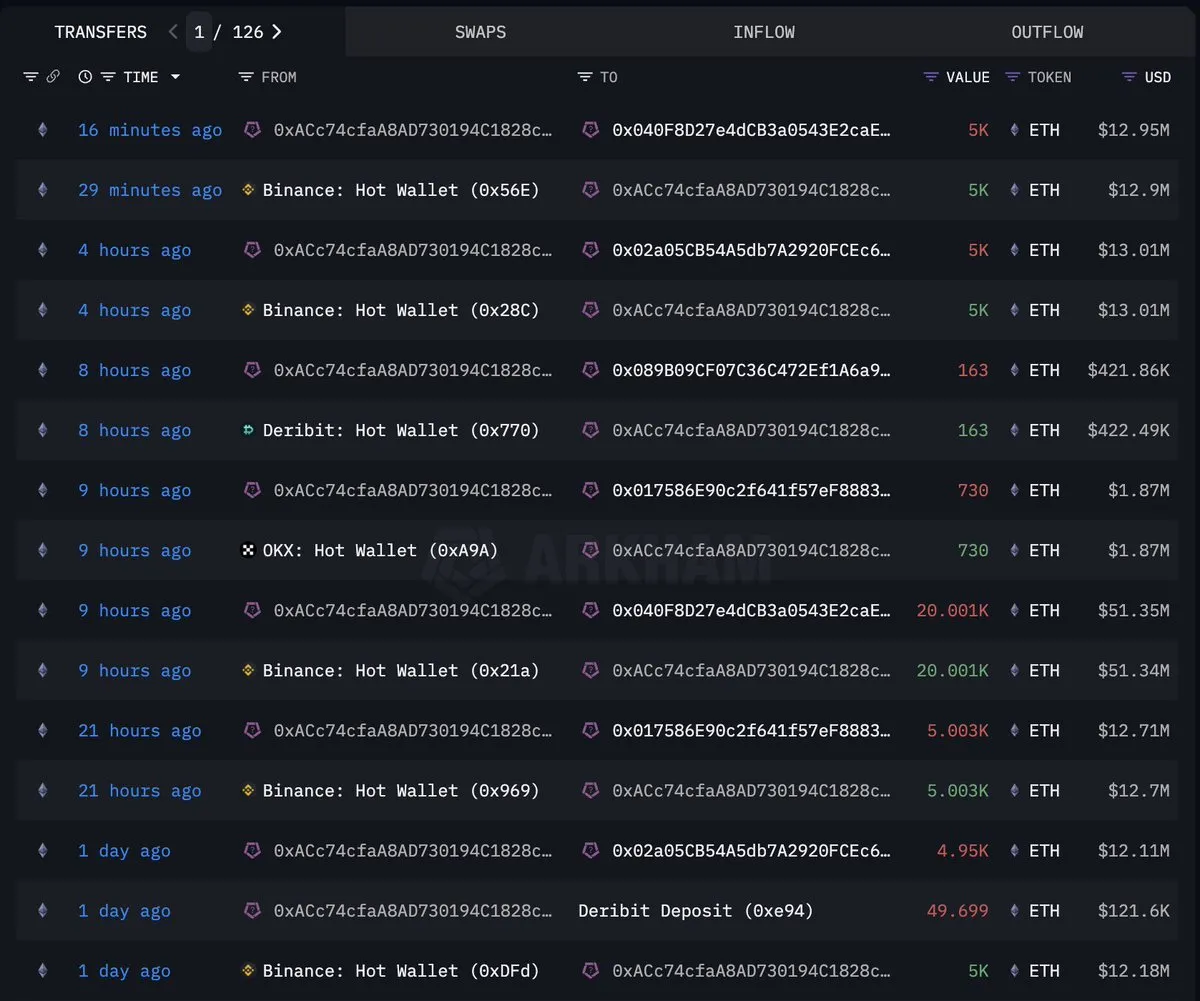The width and height of the screenshot is (1200, 1001).
Task: Click the $12.18M USD amount
Action: [1133, 970]
